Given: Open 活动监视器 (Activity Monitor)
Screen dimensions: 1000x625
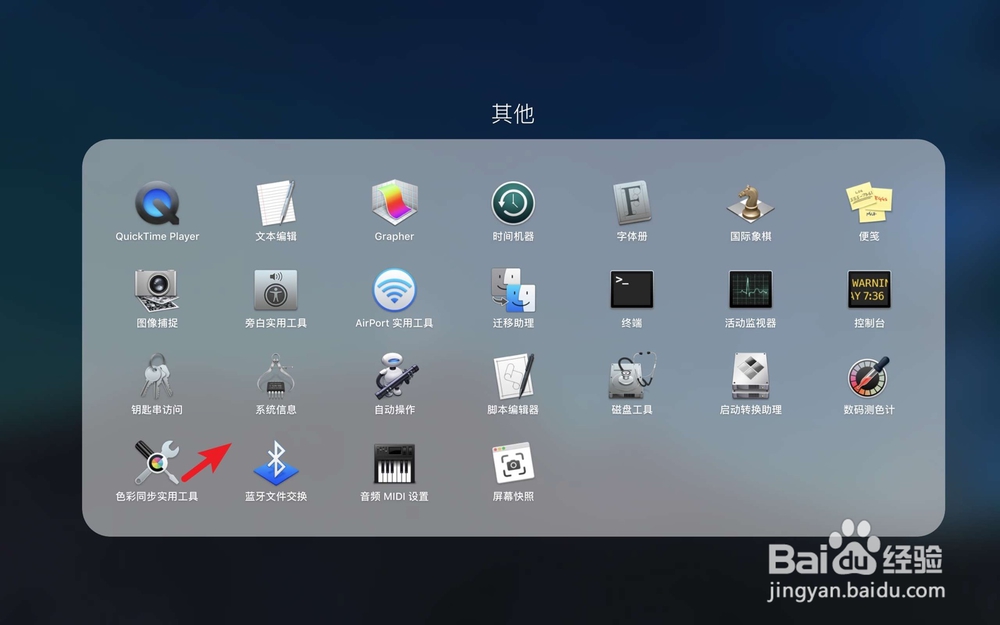Looking at the screenshot, I should point(749,290).
